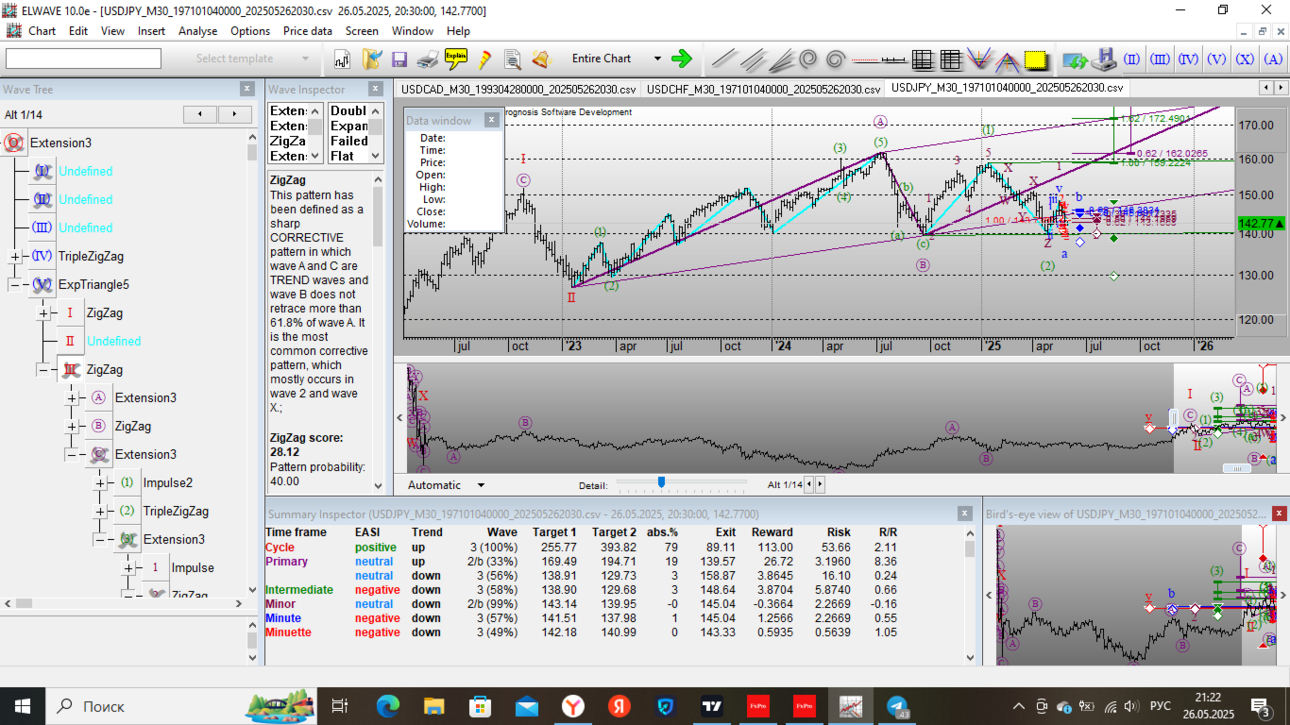Expand the Impulse2 (1) tree node
Image resolution: width=1290 pixels, height=725 pixels.
[x=100, y=483]
